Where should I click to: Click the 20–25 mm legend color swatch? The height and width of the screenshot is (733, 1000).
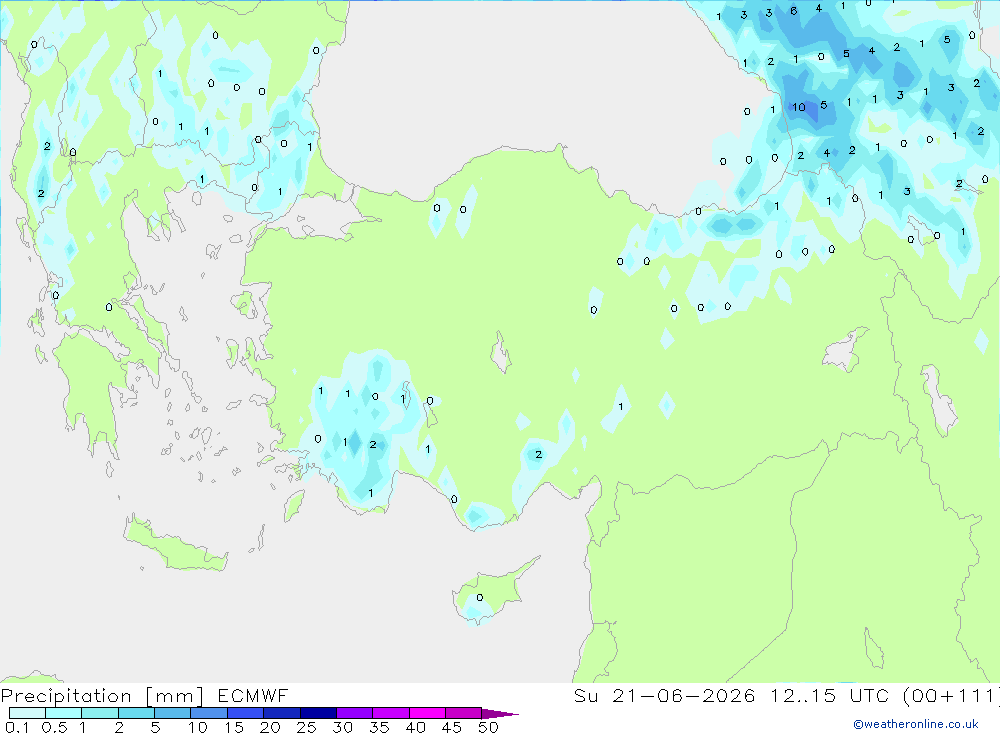(282, 713)
